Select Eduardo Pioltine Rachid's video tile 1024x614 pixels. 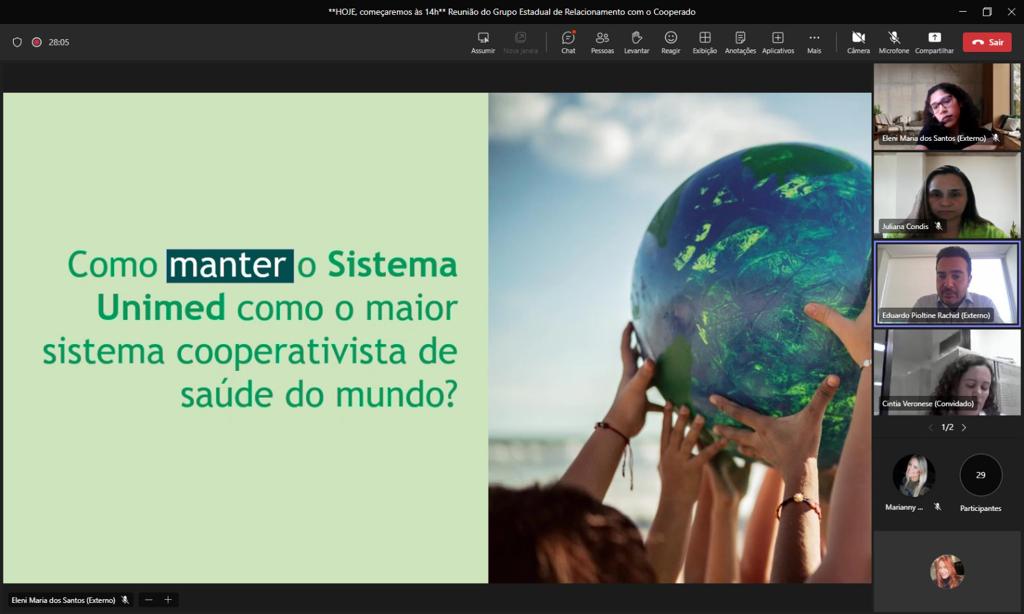click(x=947, y=284)
